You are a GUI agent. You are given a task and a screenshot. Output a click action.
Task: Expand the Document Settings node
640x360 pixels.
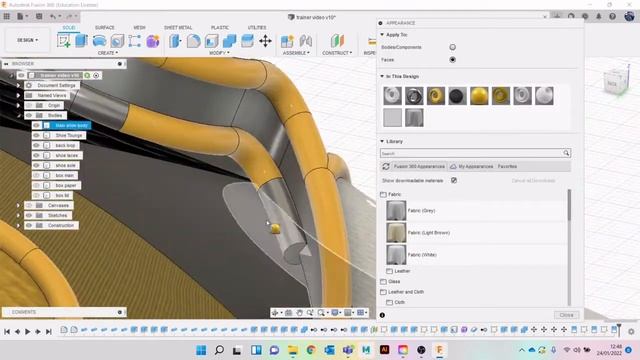pos(18,85)
